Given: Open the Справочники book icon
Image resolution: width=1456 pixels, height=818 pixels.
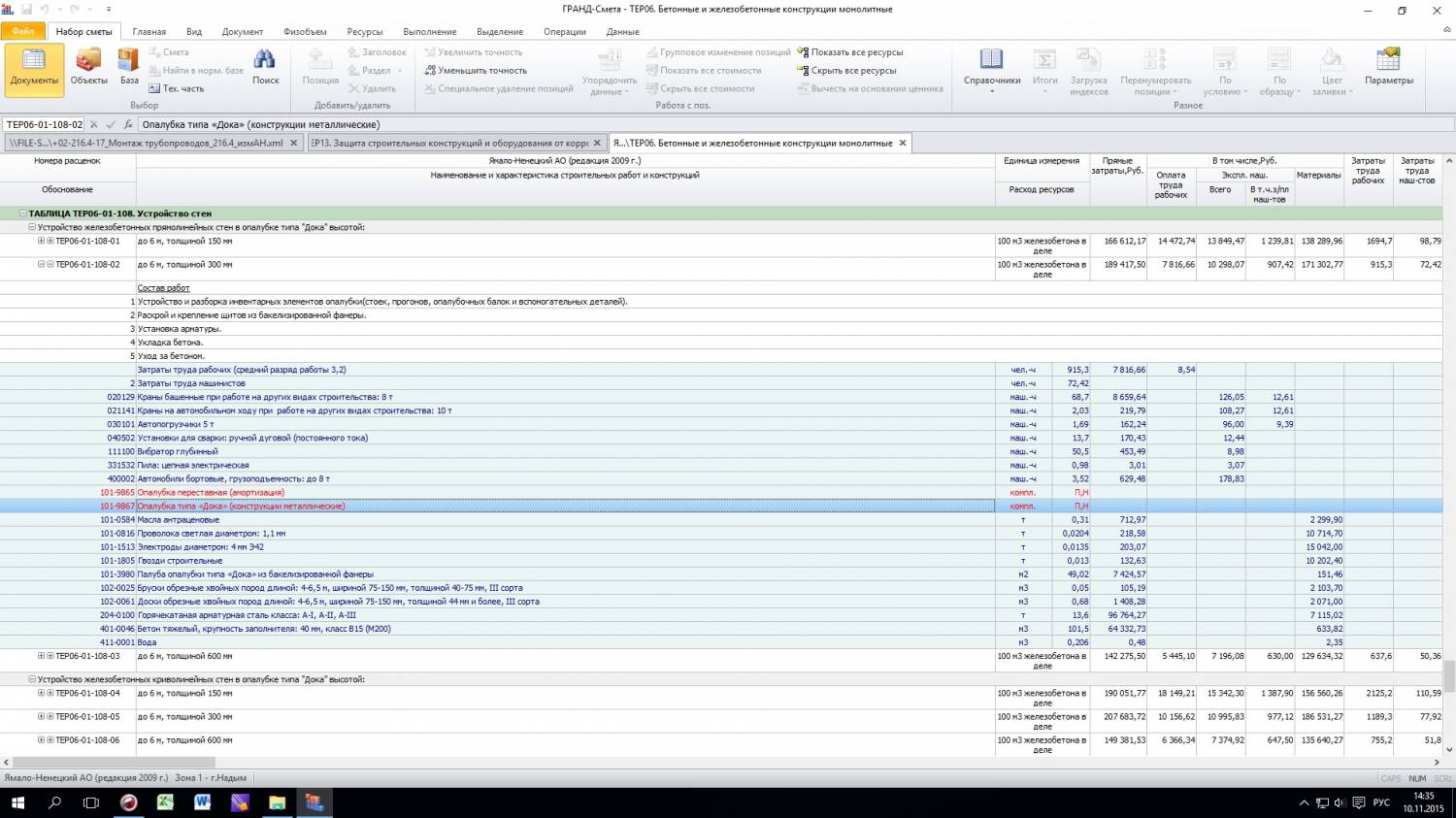Looking at the screenshot, I should [x=991, y=68].
